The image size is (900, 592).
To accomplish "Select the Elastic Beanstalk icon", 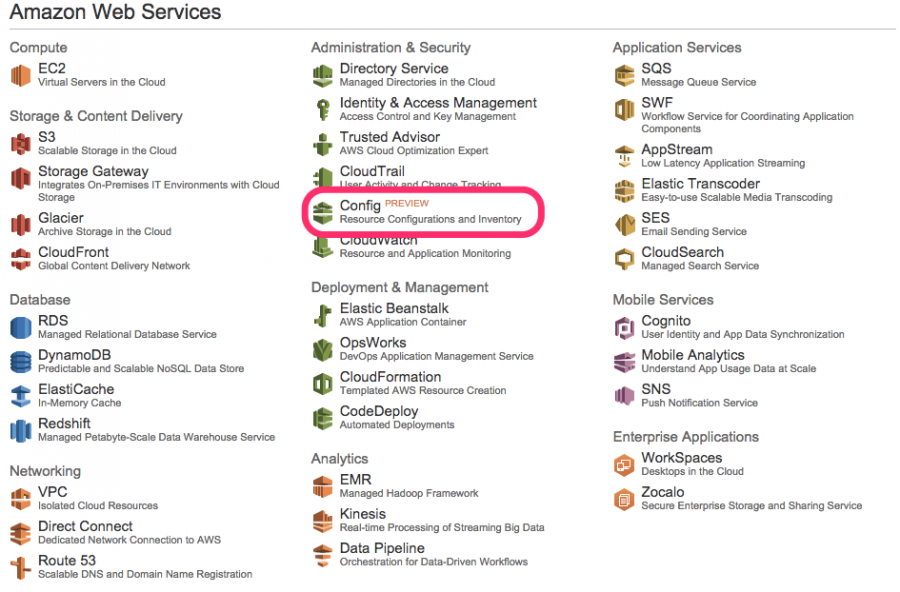I will [323, 315].
